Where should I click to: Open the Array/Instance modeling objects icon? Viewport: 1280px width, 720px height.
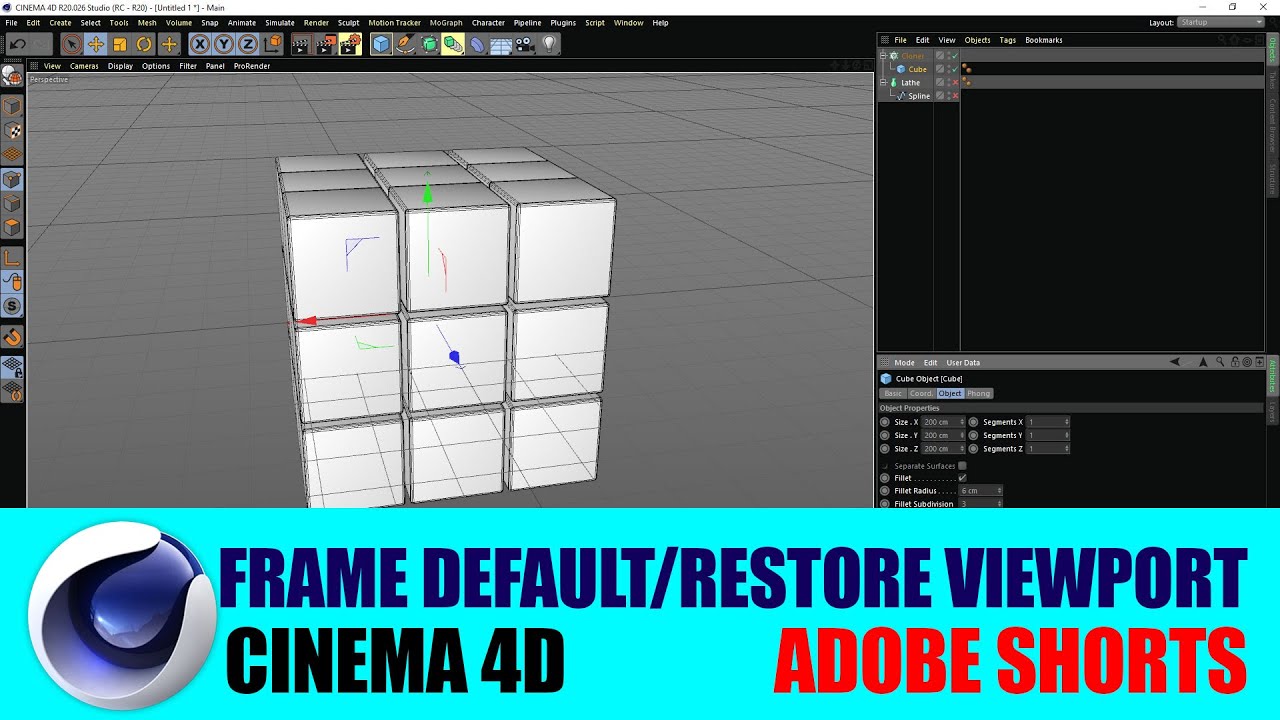[x=453, y=44]
